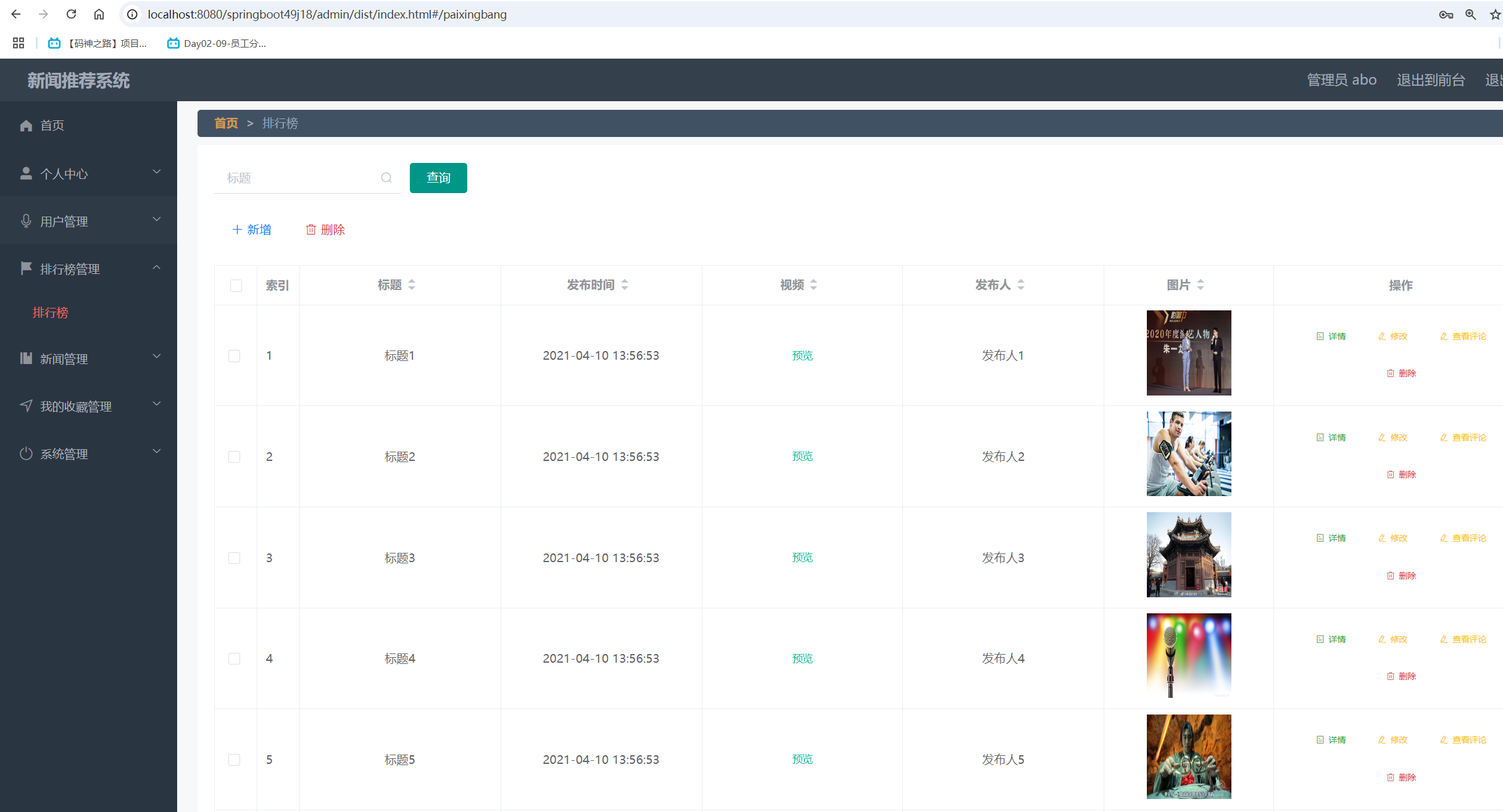This screenshot has height=812, width=1503.
Task: Click the 查询 button
Action: (438, 178)
